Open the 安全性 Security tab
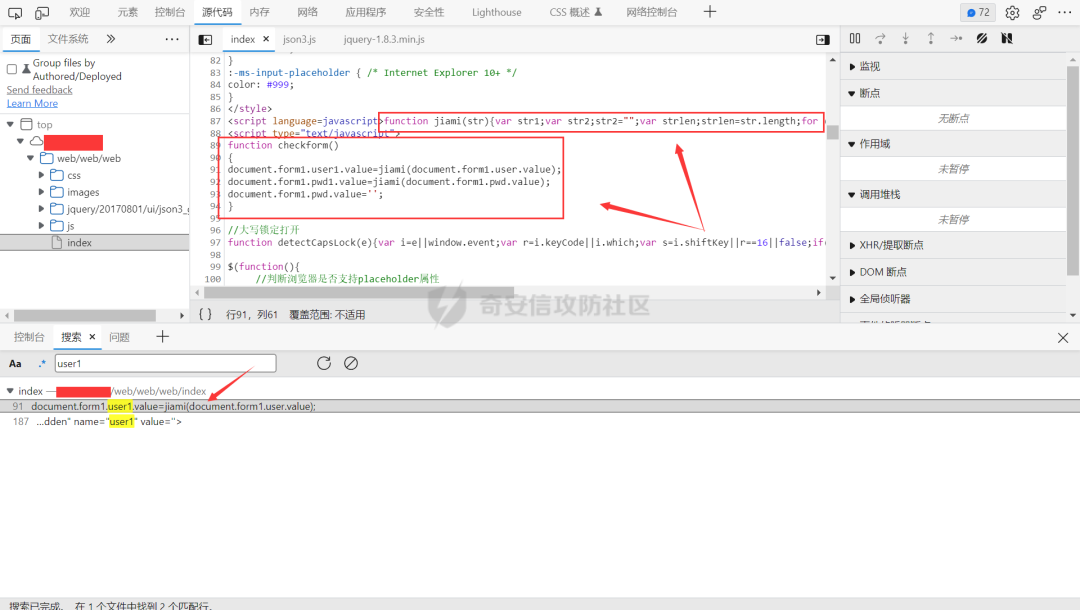This screenshot has width=1080, height=610. [x=428, y=12]
